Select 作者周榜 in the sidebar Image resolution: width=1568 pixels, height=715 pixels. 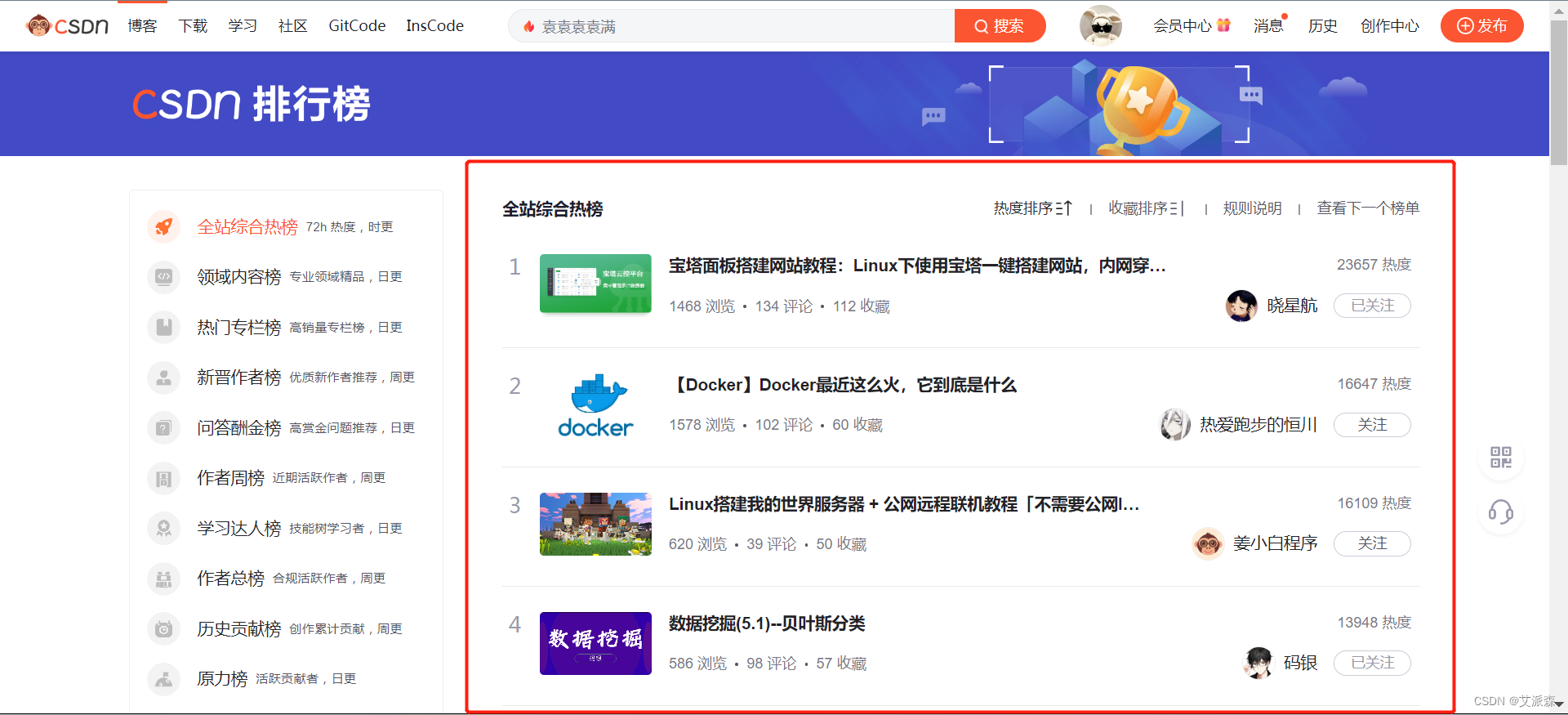point(230,478)
